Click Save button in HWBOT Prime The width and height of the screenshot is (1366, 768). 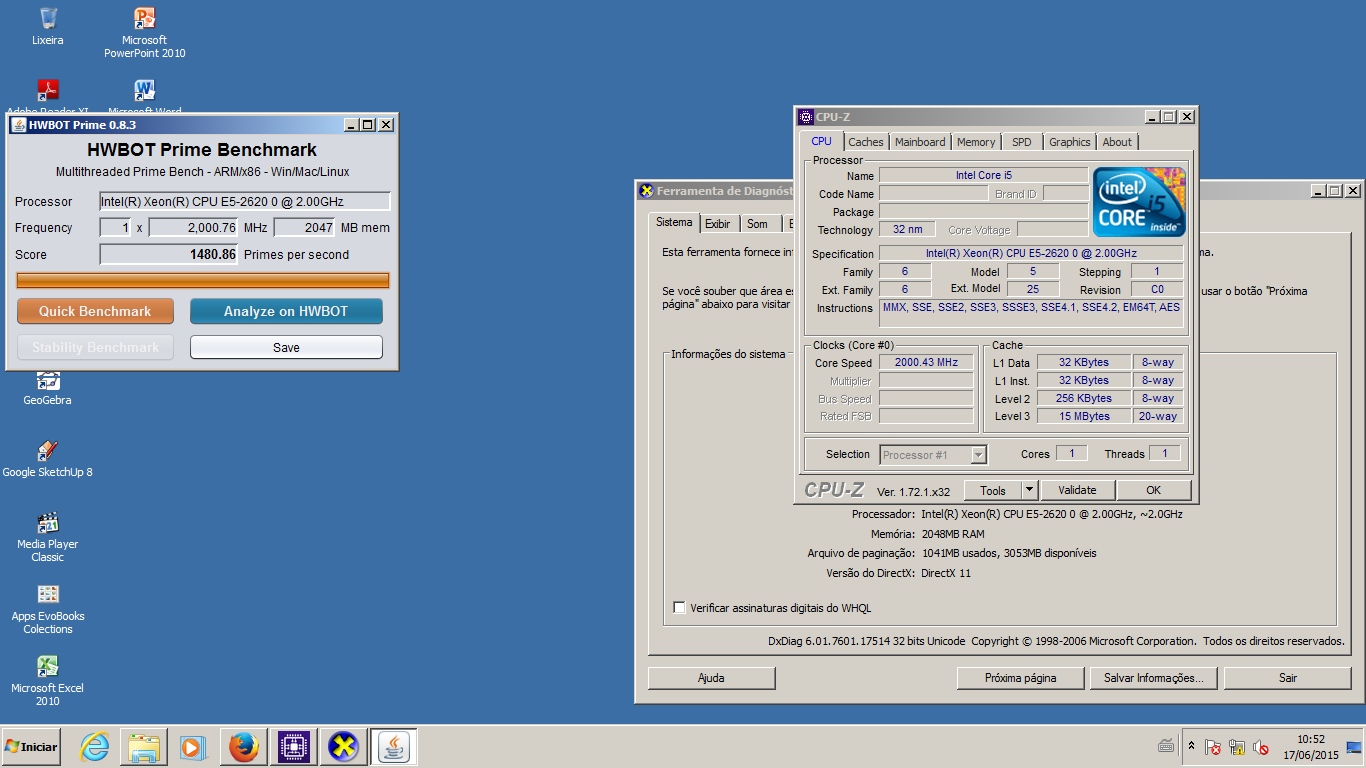tap(286, 347)
